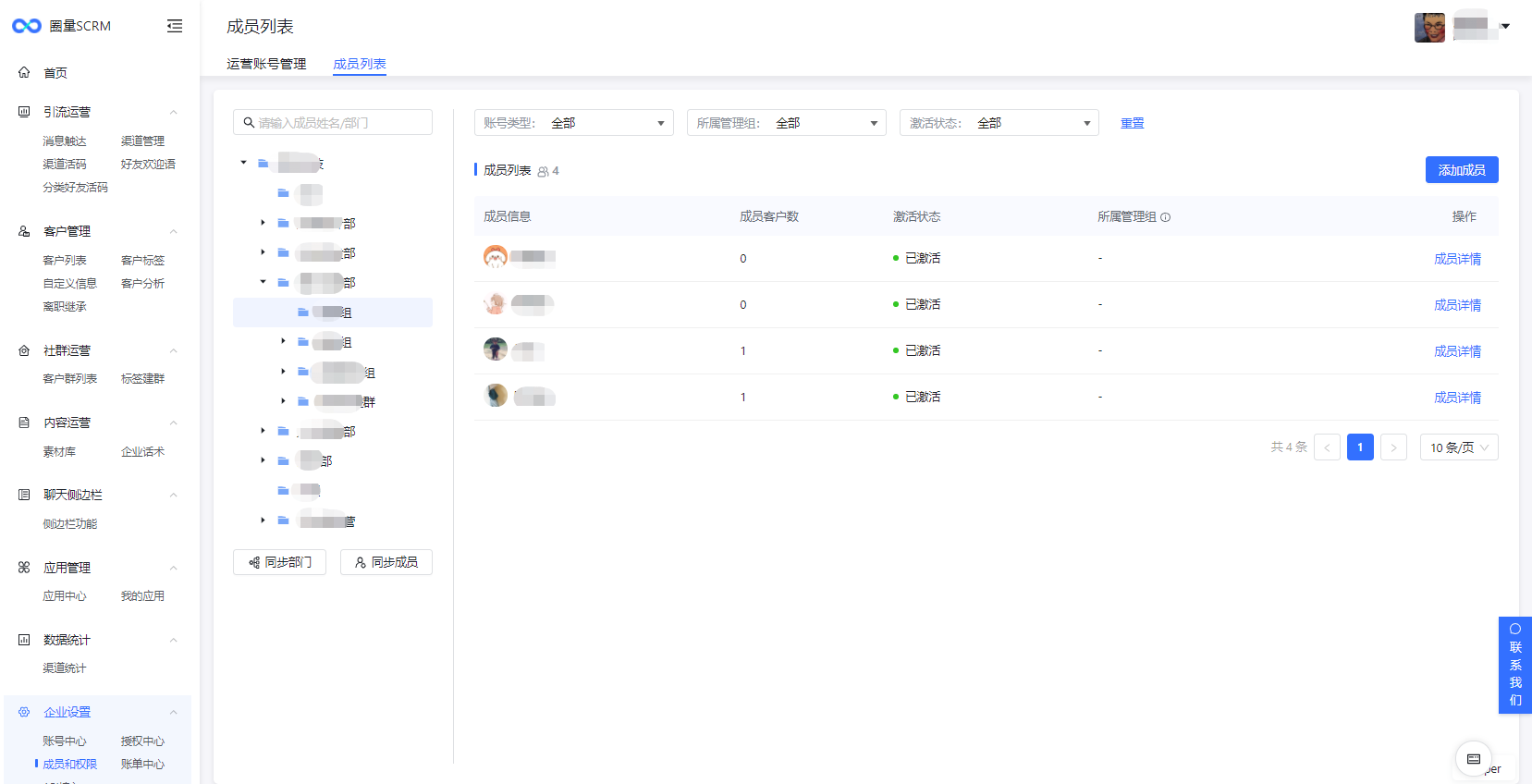The image size is (1532, 784).
Task: Click the search magnifier icon in member search
Action: (x=249, y=123)
